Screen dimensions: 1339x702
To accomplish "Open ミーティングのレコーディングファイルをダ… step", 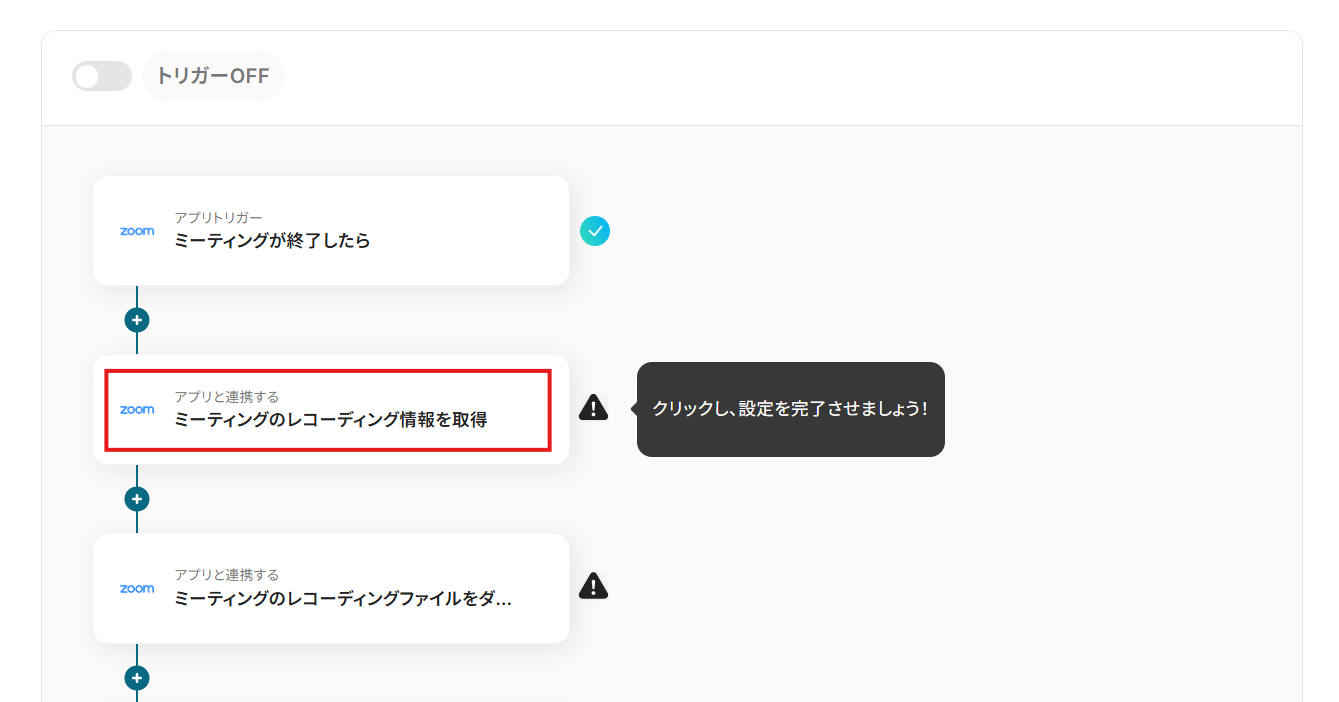I will 331,588.
